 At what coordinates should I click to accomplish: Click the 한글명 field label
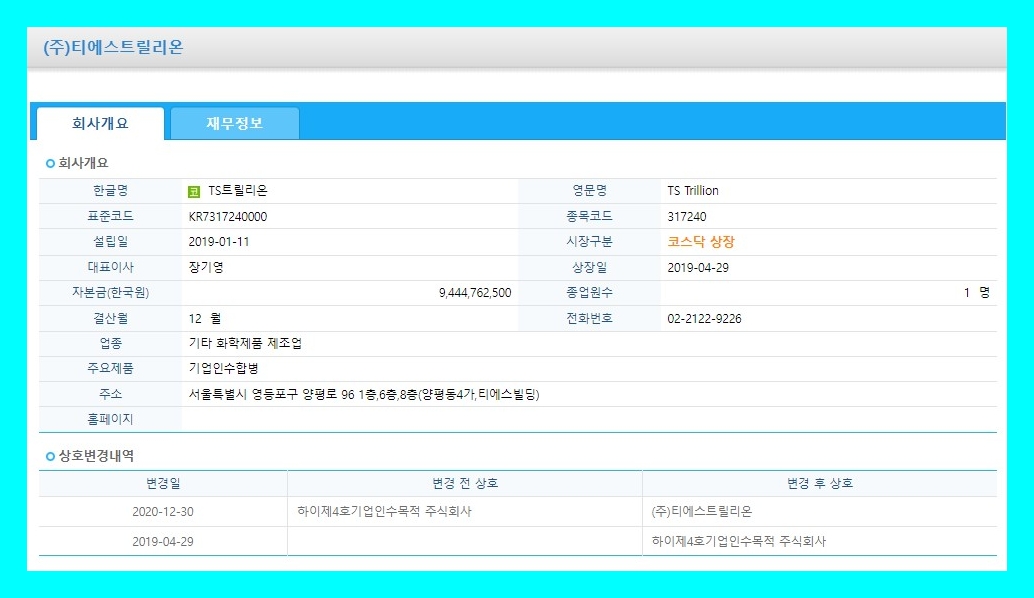[x=111, y=191]
